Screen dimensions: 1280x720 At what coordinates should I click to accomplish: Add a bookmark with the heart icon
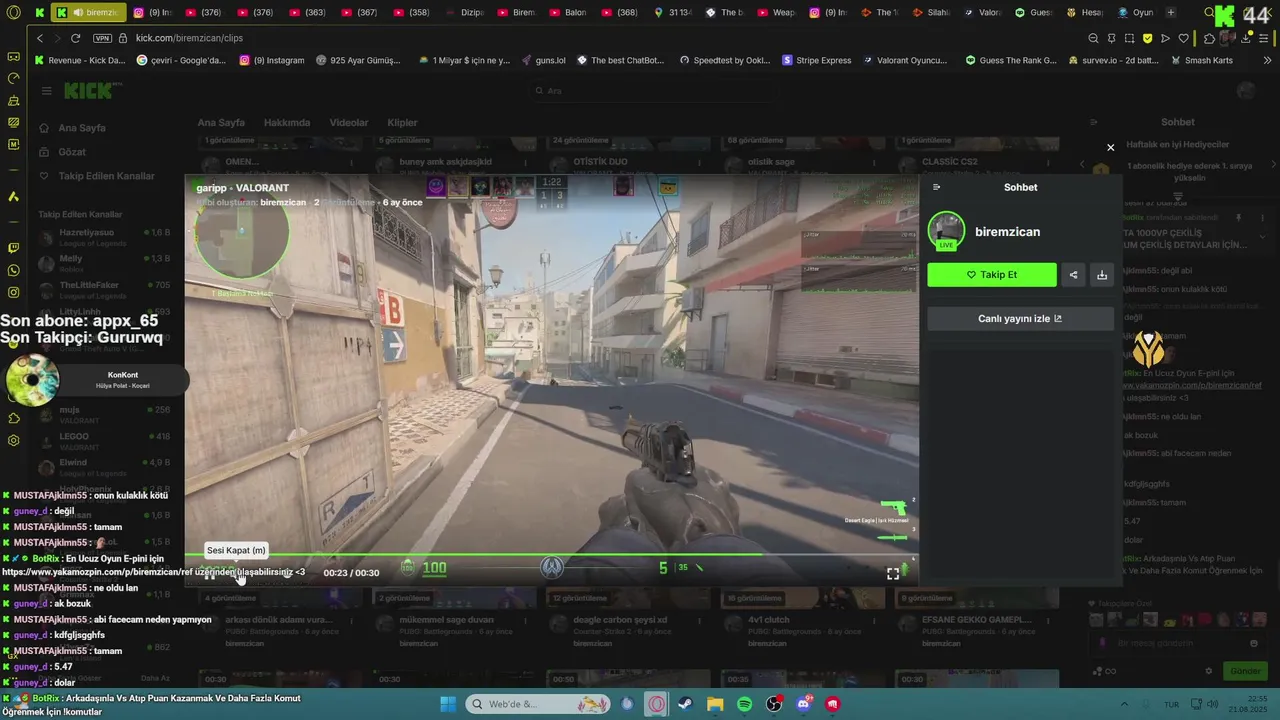pos(1184,38)
